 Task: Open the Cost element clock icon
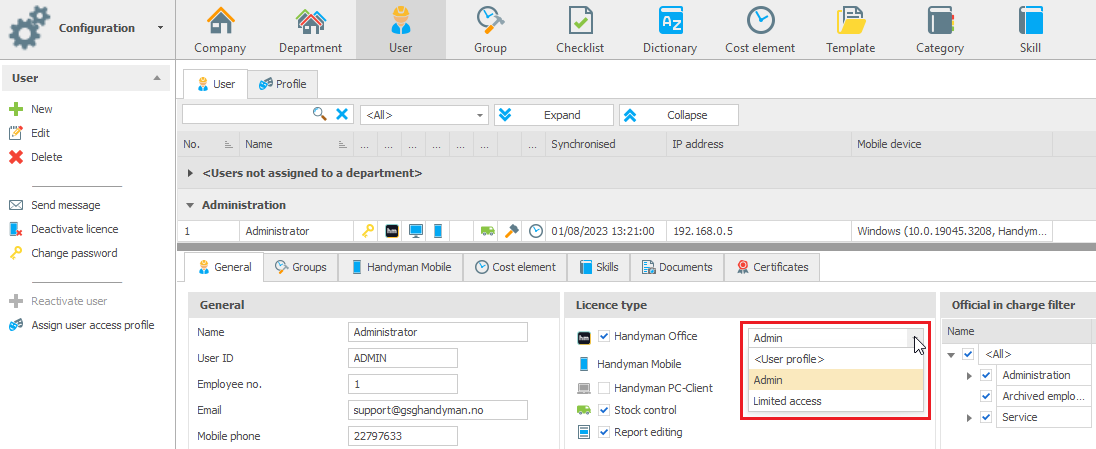(x=760, y=20)
